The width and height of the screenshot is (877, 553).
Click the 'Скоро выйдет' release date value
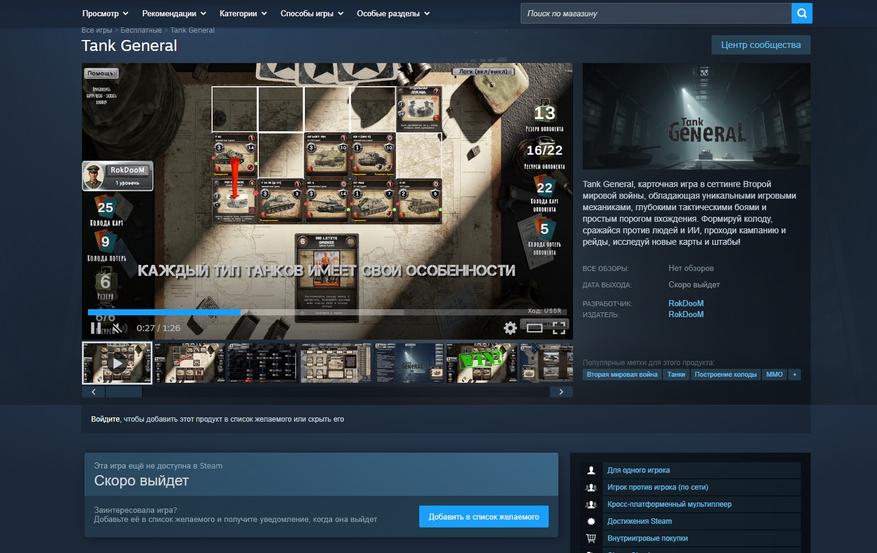694,285
